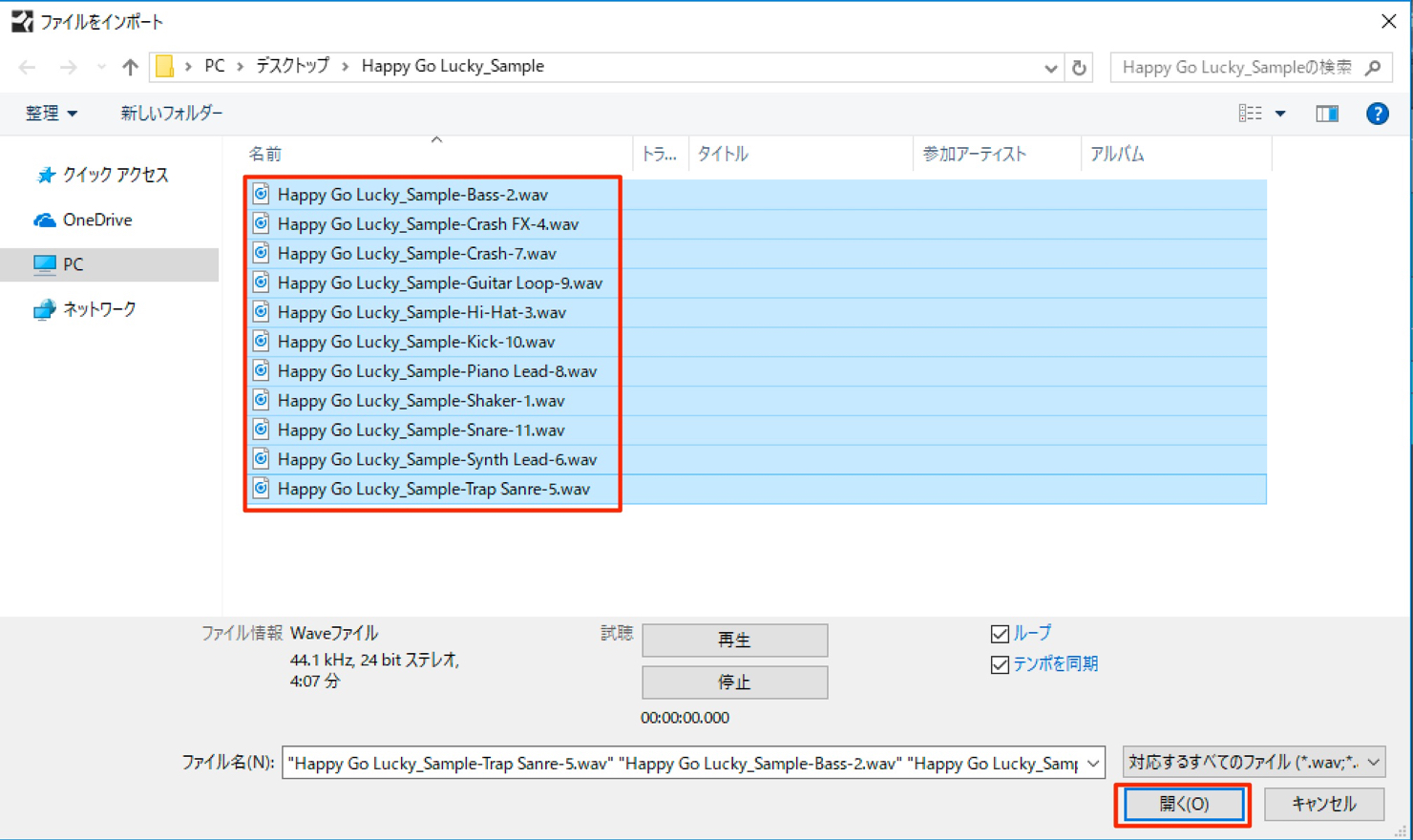Sort by the トラ... column header

pyautogui.click(x=660, y=154)
